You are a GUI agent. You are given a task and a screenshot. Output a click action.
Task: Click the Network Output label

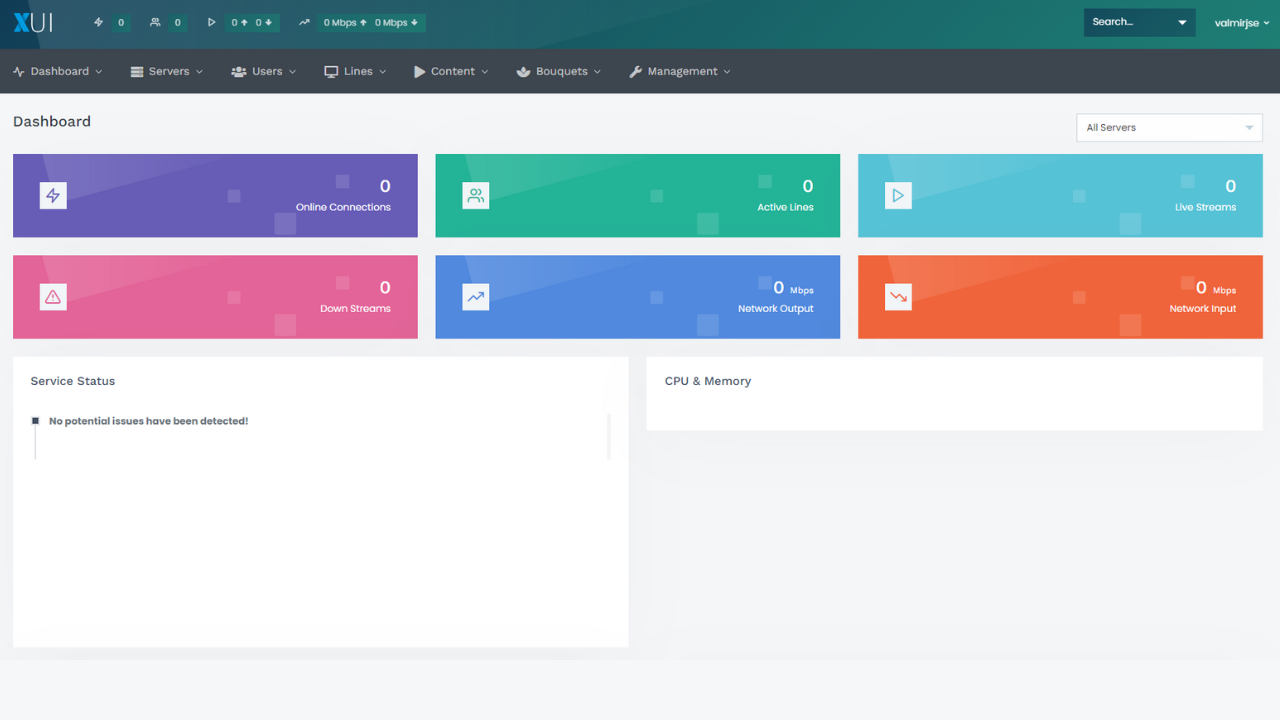point(775,308)
